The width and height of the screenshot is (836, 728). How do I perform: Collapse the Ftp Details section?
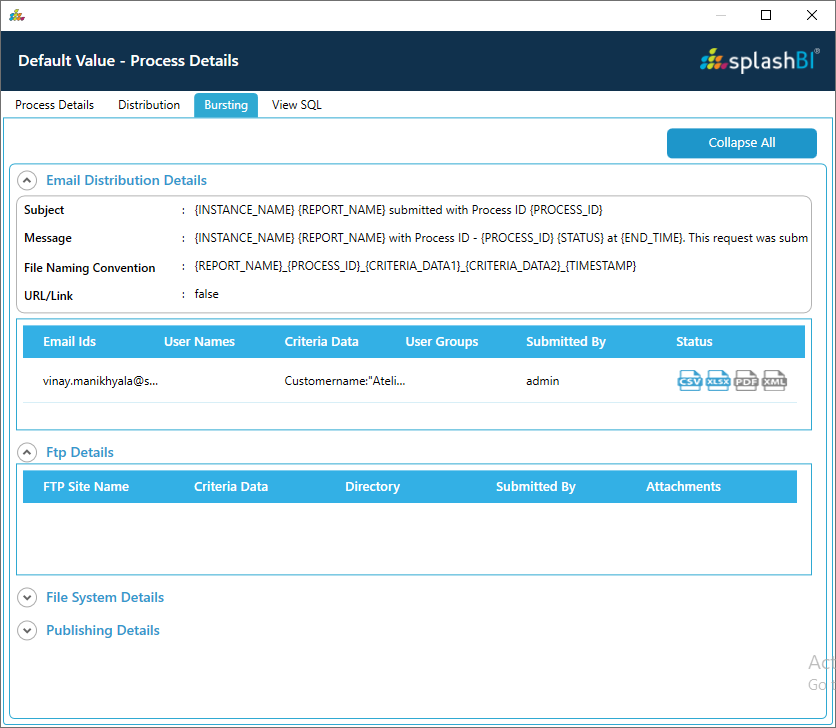pyautogui.click(x=27, y=453)
